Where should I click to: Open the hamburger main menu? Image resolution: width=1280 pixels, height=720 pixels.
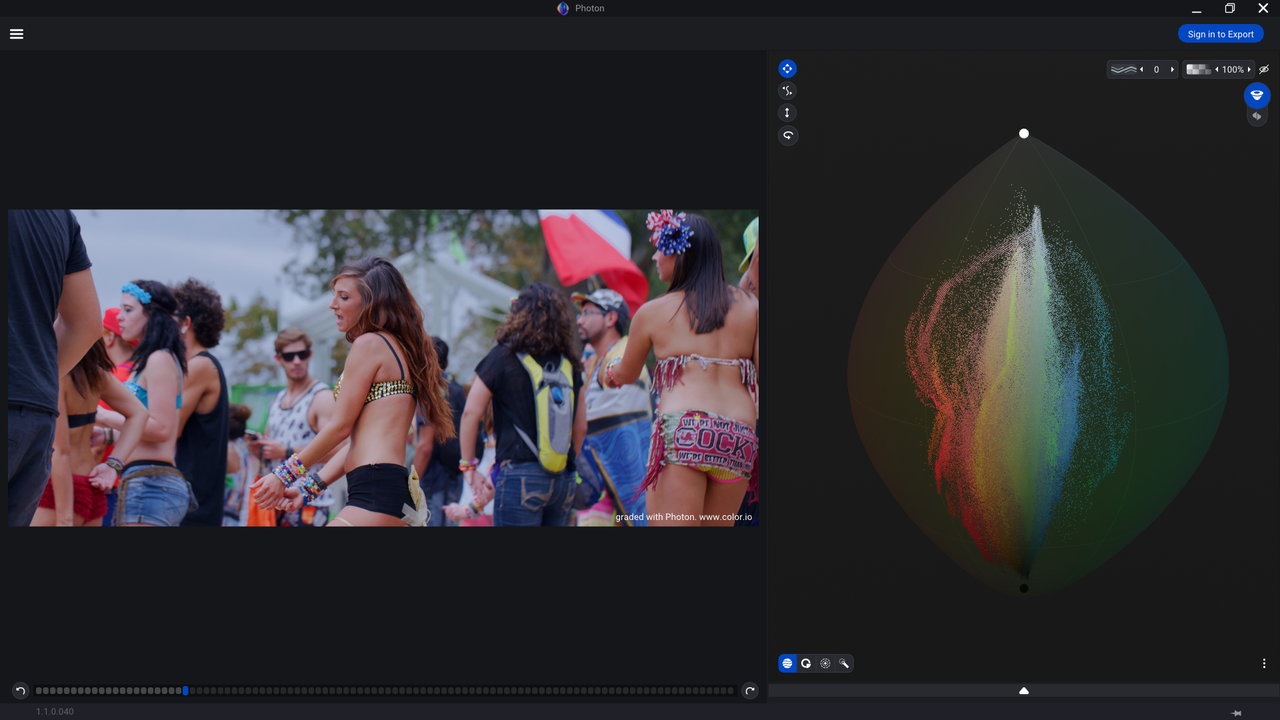16,34
